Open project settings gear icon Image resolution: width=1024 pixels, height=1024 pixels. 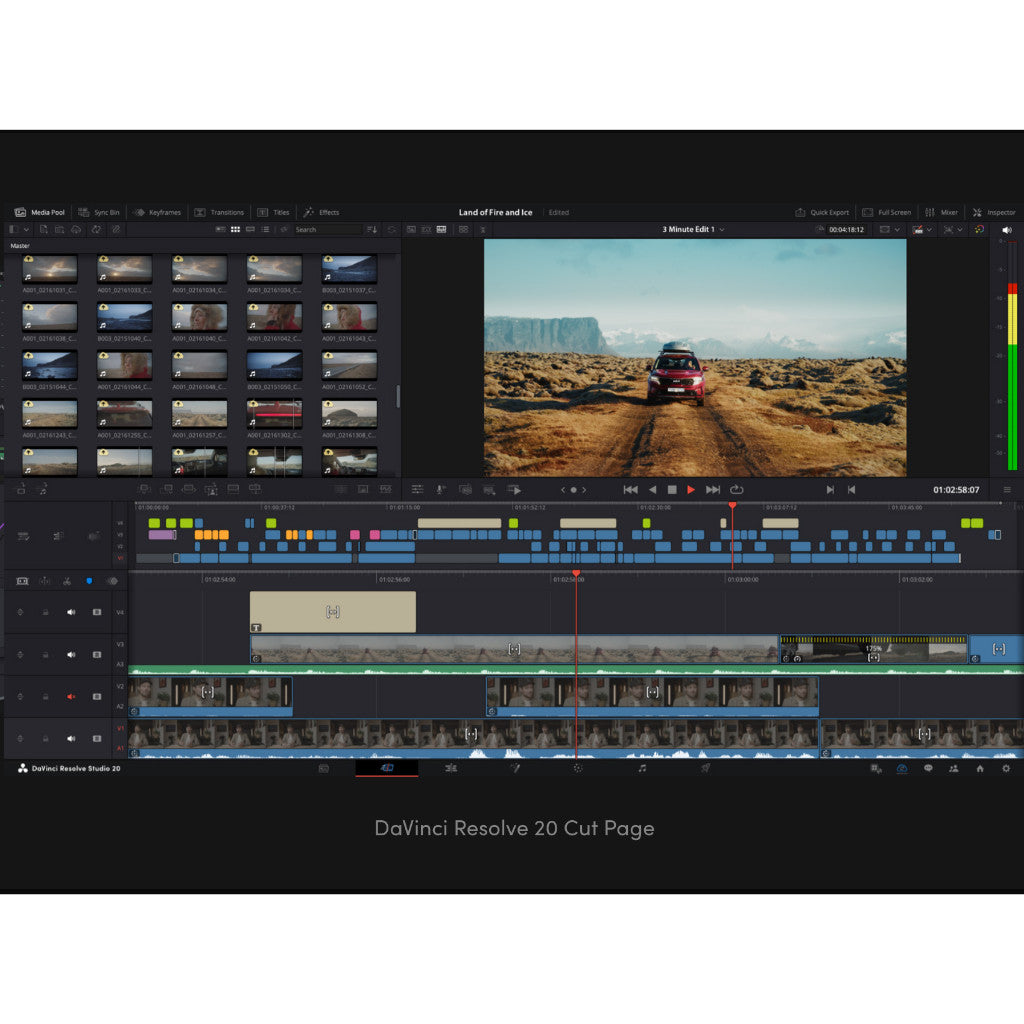point(1006,769)
